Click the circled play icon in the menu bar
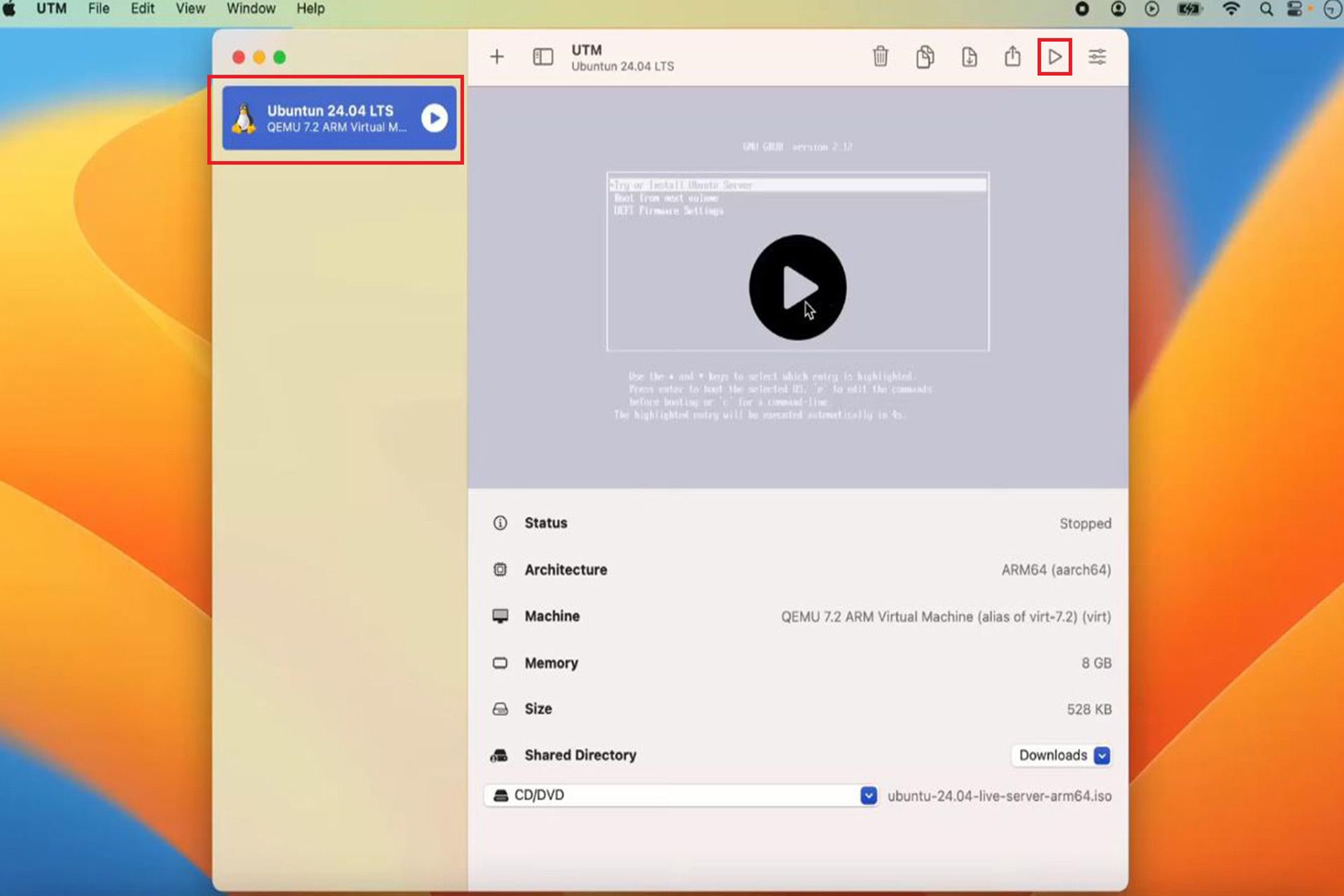Viewport: 1344px width, 896px height. pos(1152,9)
